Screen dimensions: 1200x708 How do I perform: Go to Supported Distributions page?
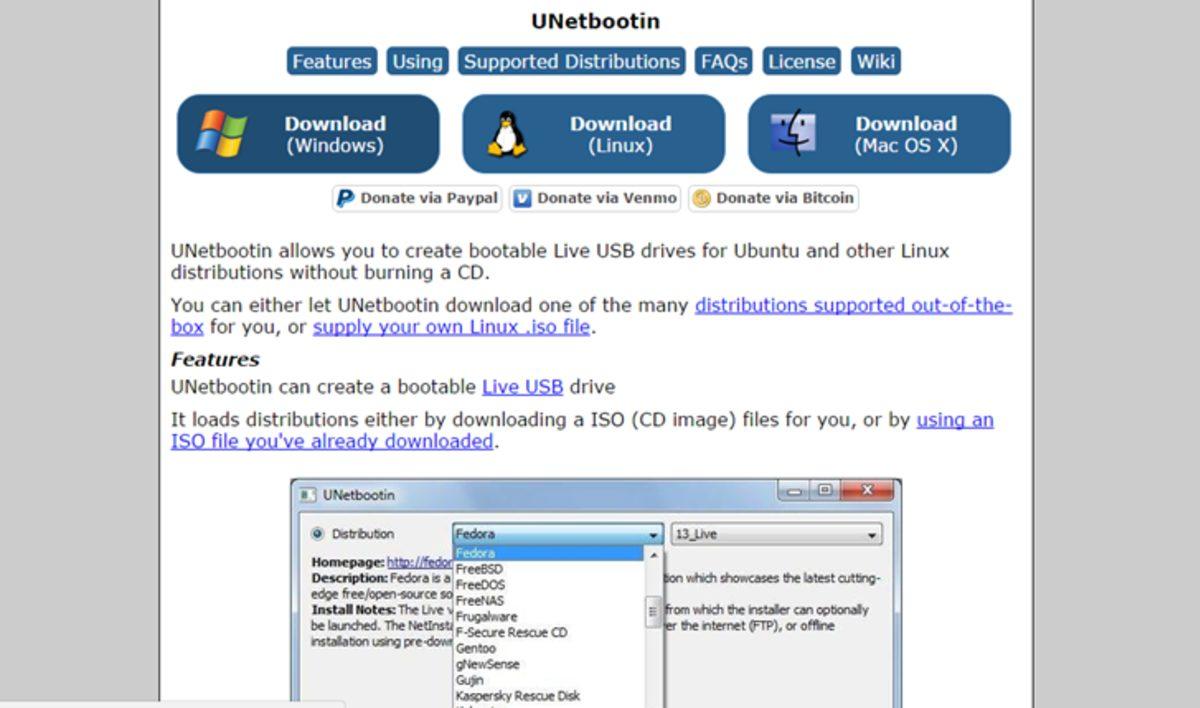point(571,62)
